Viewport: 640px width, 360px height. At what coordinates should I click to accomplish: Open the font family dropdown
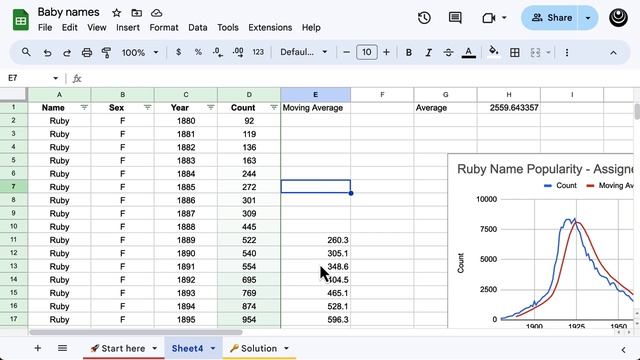point(304,52)
